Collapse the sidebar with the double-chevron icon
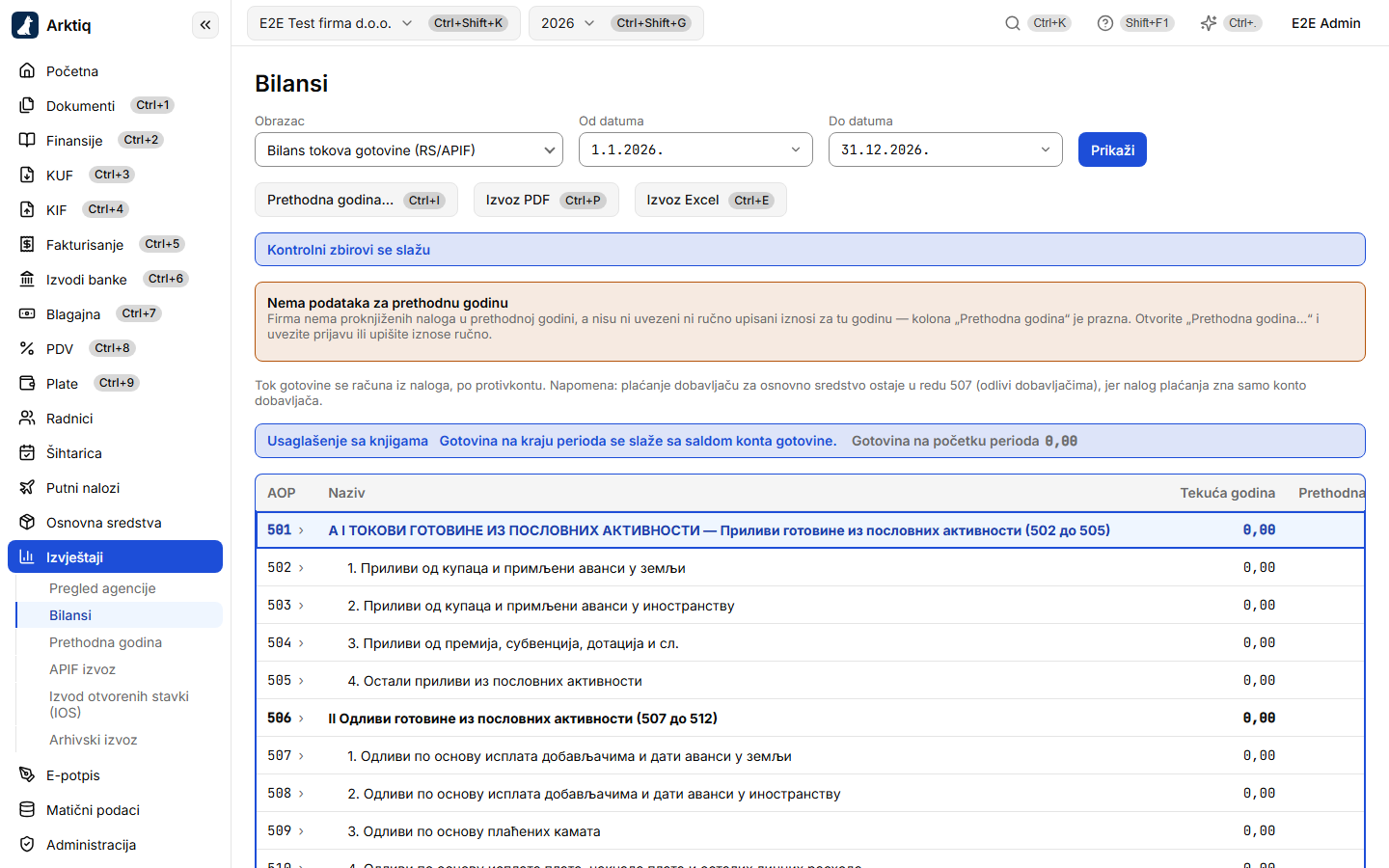 pos(205,25)
